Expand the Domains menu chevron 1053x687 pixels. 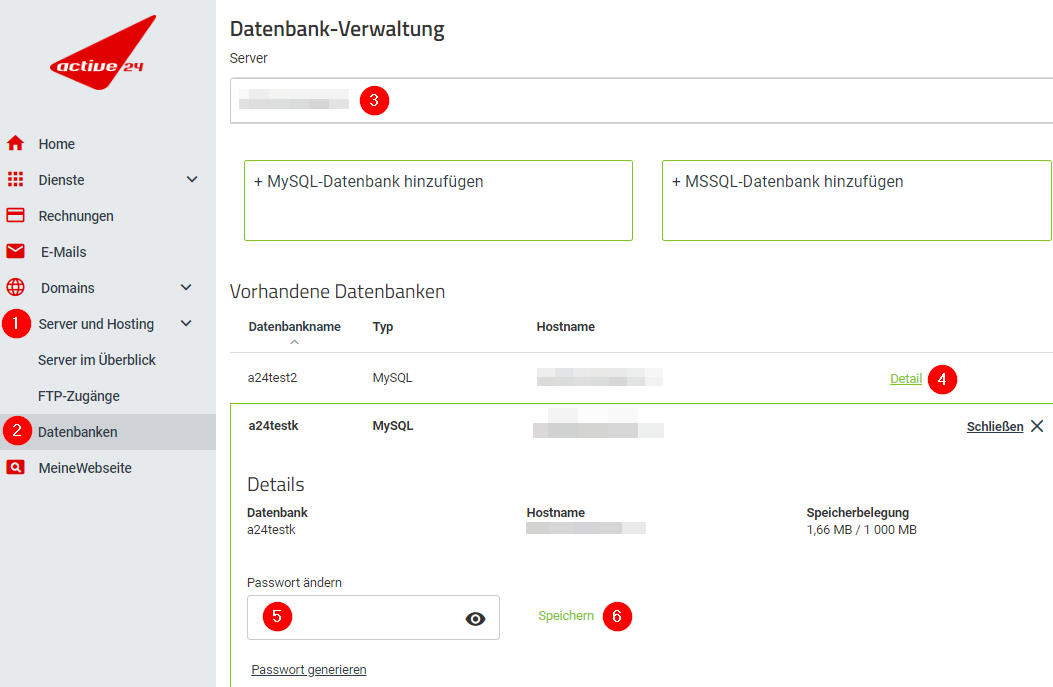(x=186, y=288)
